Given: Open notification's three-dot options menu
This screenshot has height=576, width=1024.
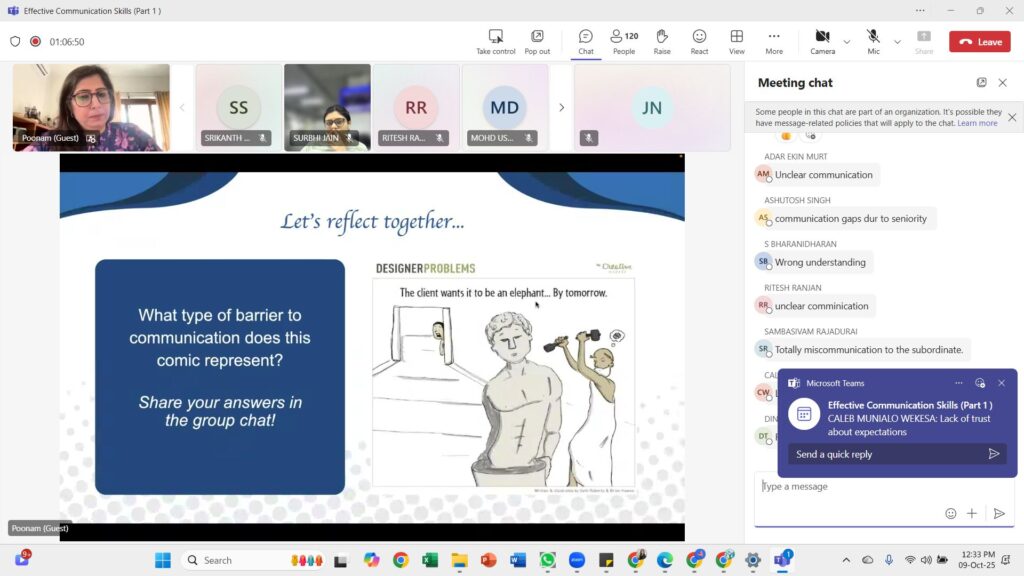Looking at the screenshot, I should [x=958, y=383].
